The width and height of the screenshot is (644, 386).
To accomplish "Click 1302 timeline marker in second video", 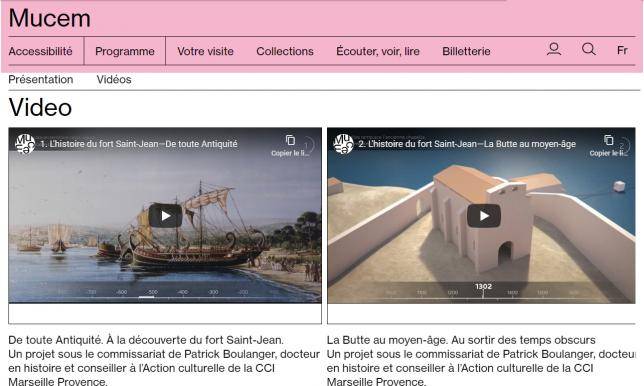I will 483,287.
